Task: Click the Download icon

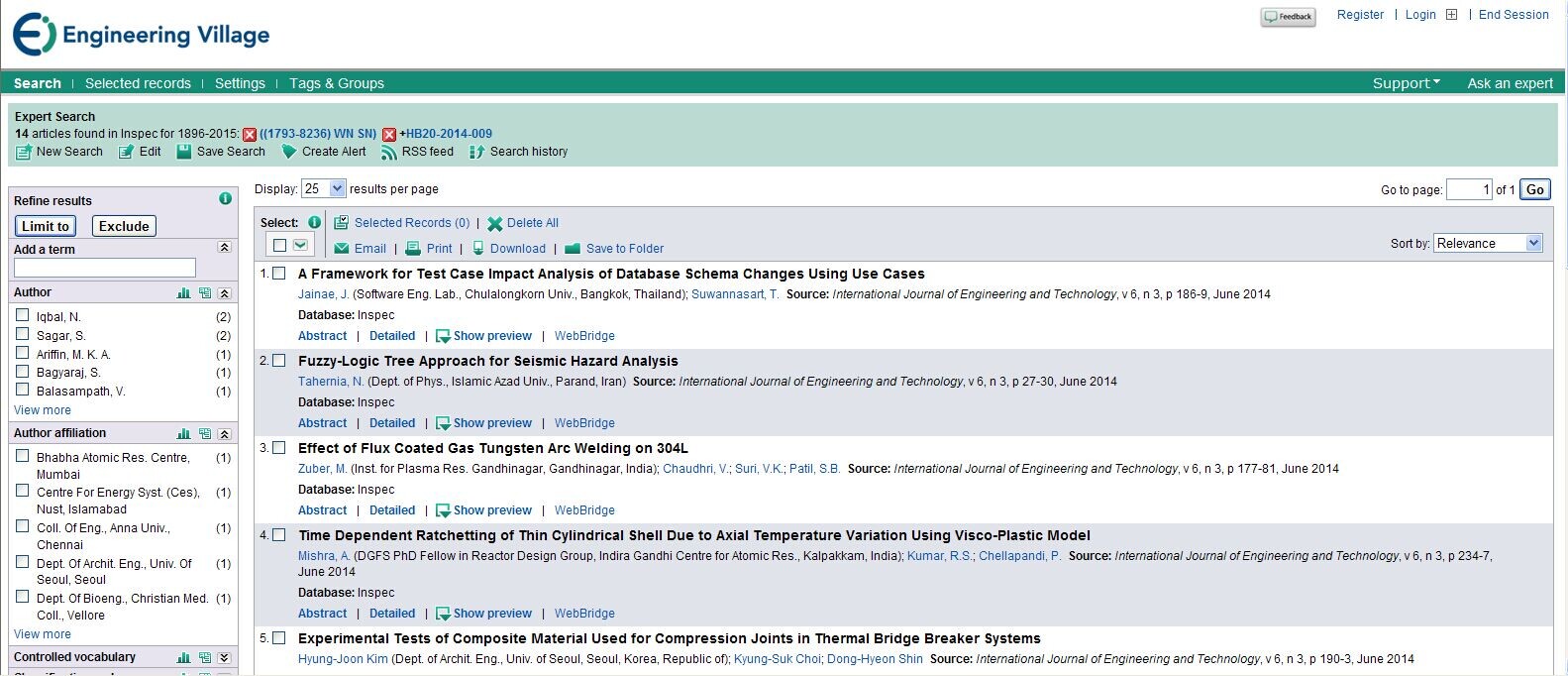Action: click(x=478, y=249)
